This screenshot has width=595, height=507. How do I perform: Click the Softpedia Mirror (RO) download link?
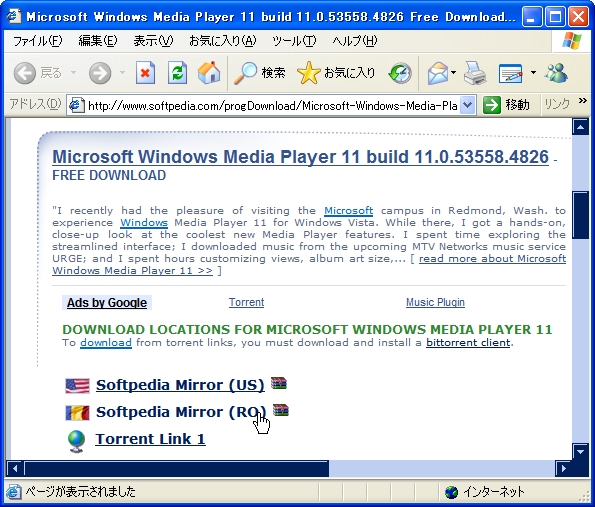181,412
